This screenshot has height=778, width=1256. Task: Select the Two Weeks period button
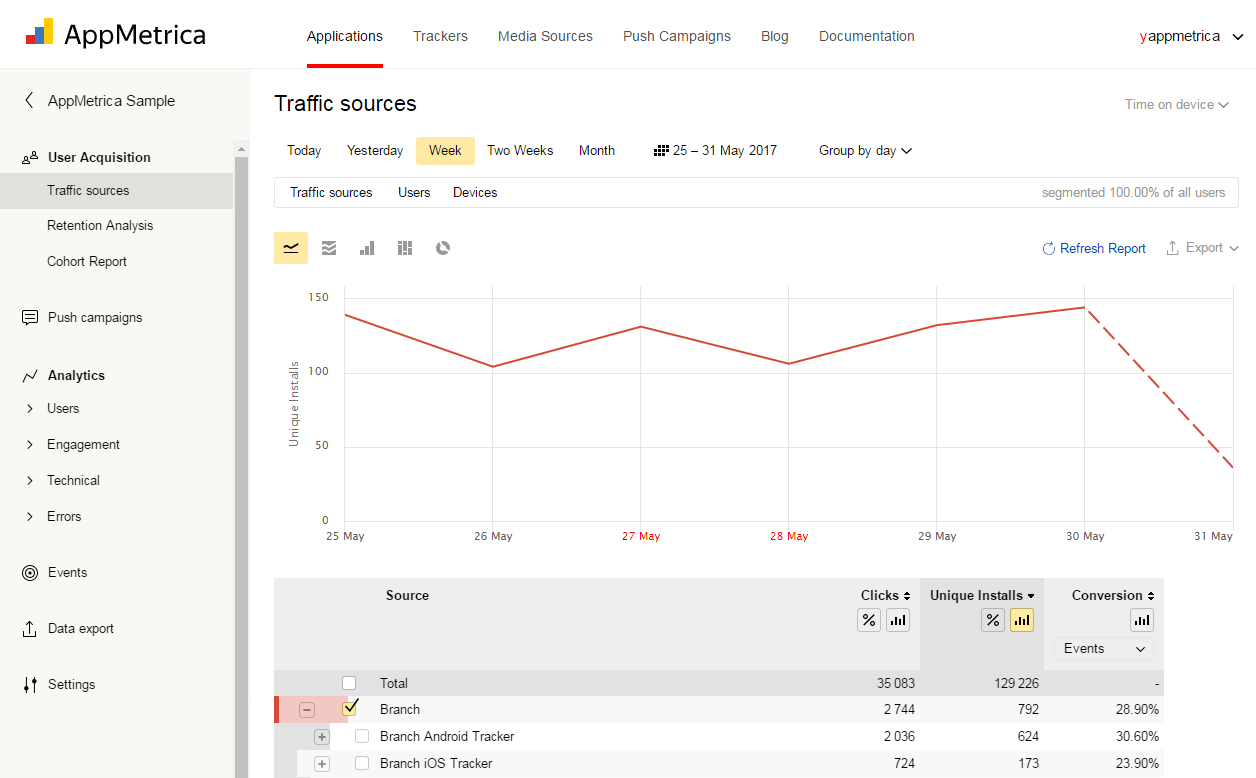(x=520, y=151)
